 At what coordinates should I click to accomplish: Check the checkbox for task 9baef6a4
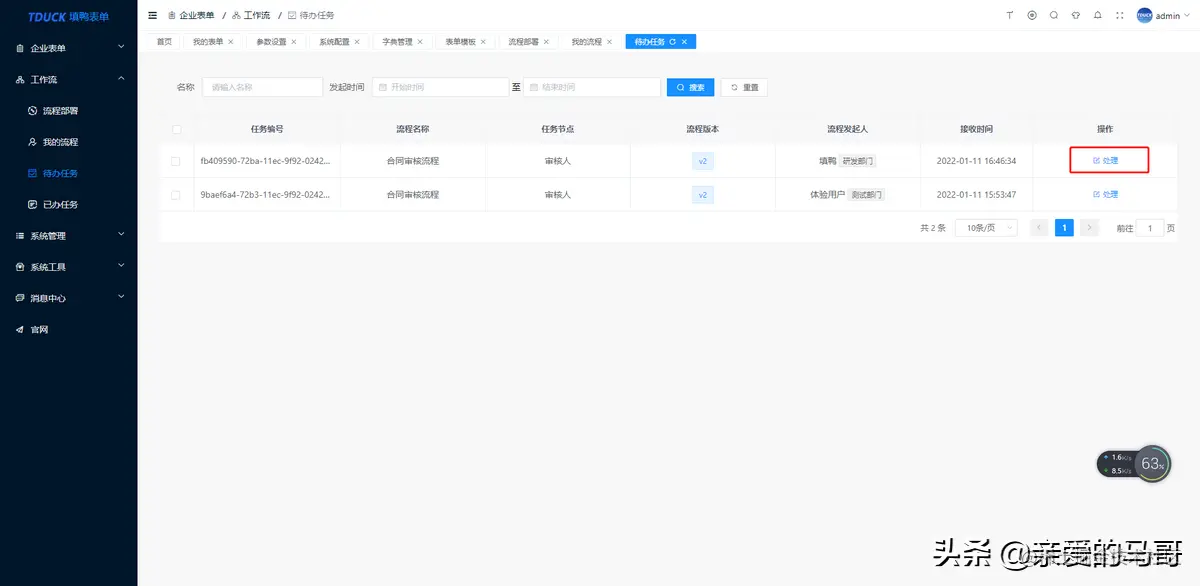pyautogui.click(x=176, y=194)
